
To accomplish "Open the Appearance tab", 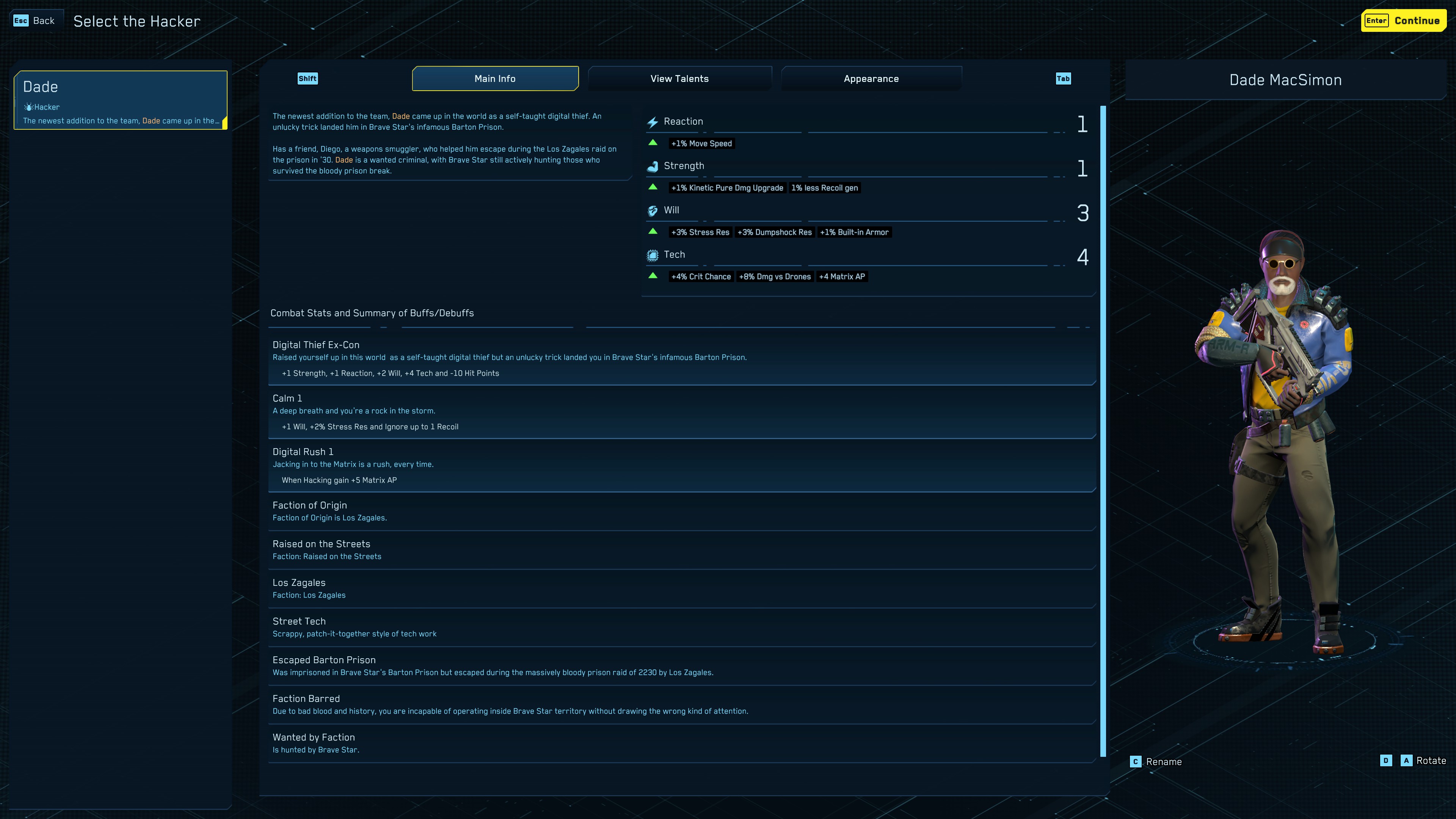I will tap(871, 78).
